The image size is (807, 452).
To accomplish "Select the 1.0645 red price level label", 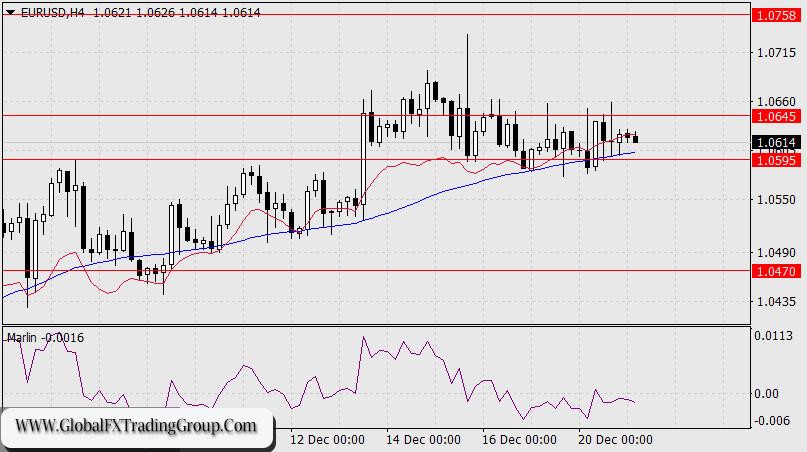I will (x=777, y=116).
